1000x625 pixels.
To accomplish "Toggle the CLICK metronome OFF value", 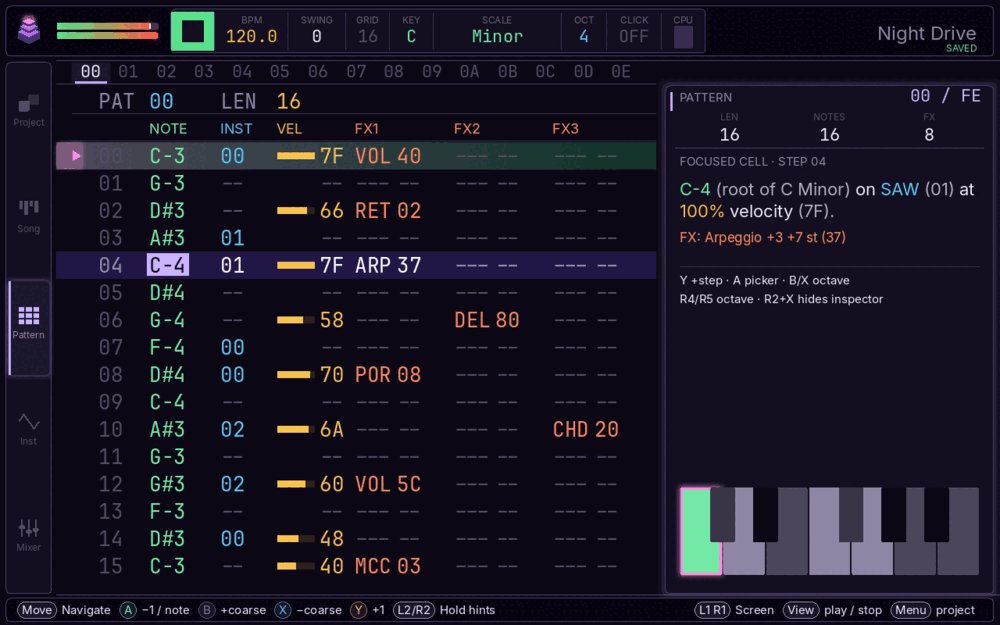I will (x=634, y=36).
